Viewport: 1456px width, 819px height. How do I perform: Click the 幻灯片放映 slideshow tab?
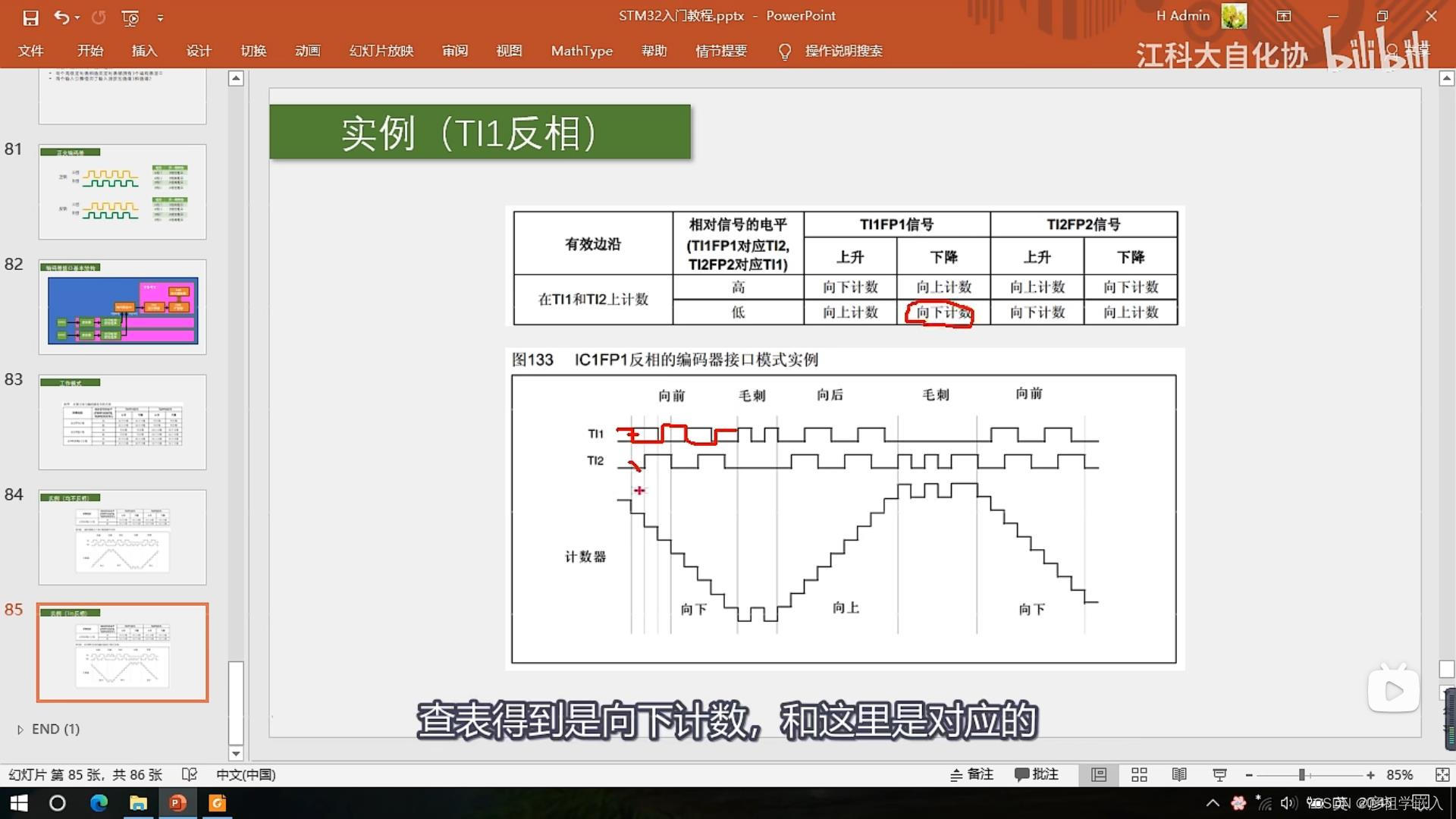click(380, 51)
